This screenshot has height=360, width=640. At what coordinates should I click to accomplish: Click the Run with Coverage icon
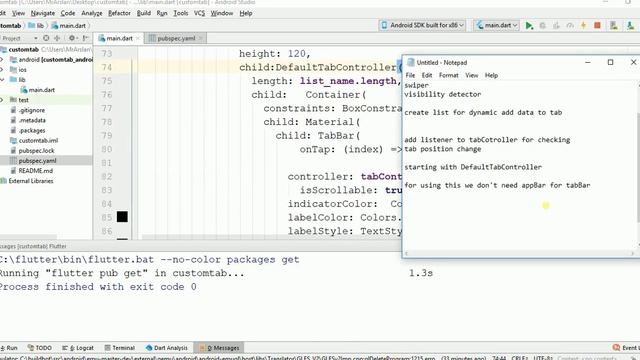(x=556, y=25)
